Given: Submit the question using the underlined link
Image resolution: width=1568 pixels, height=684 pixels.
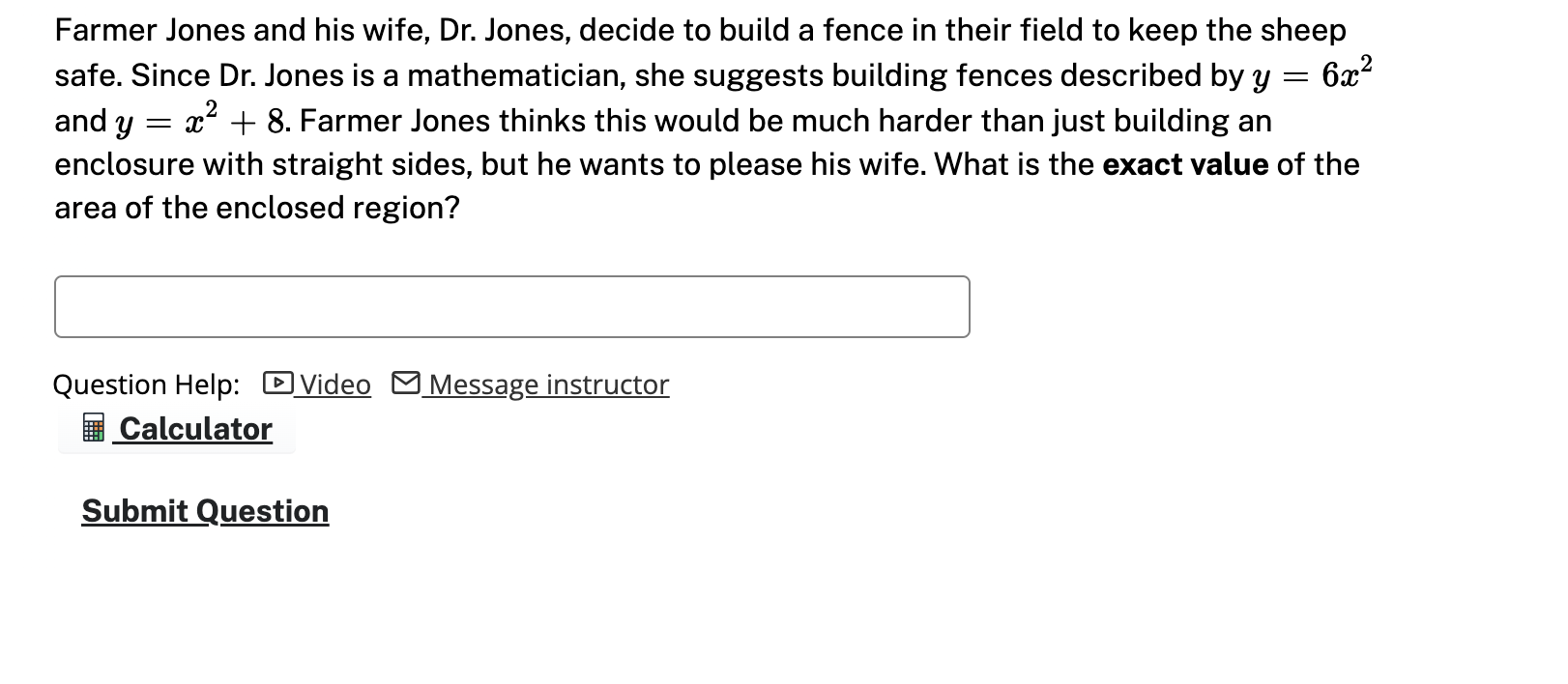Looking at the screenshot, I should (205, 511).
